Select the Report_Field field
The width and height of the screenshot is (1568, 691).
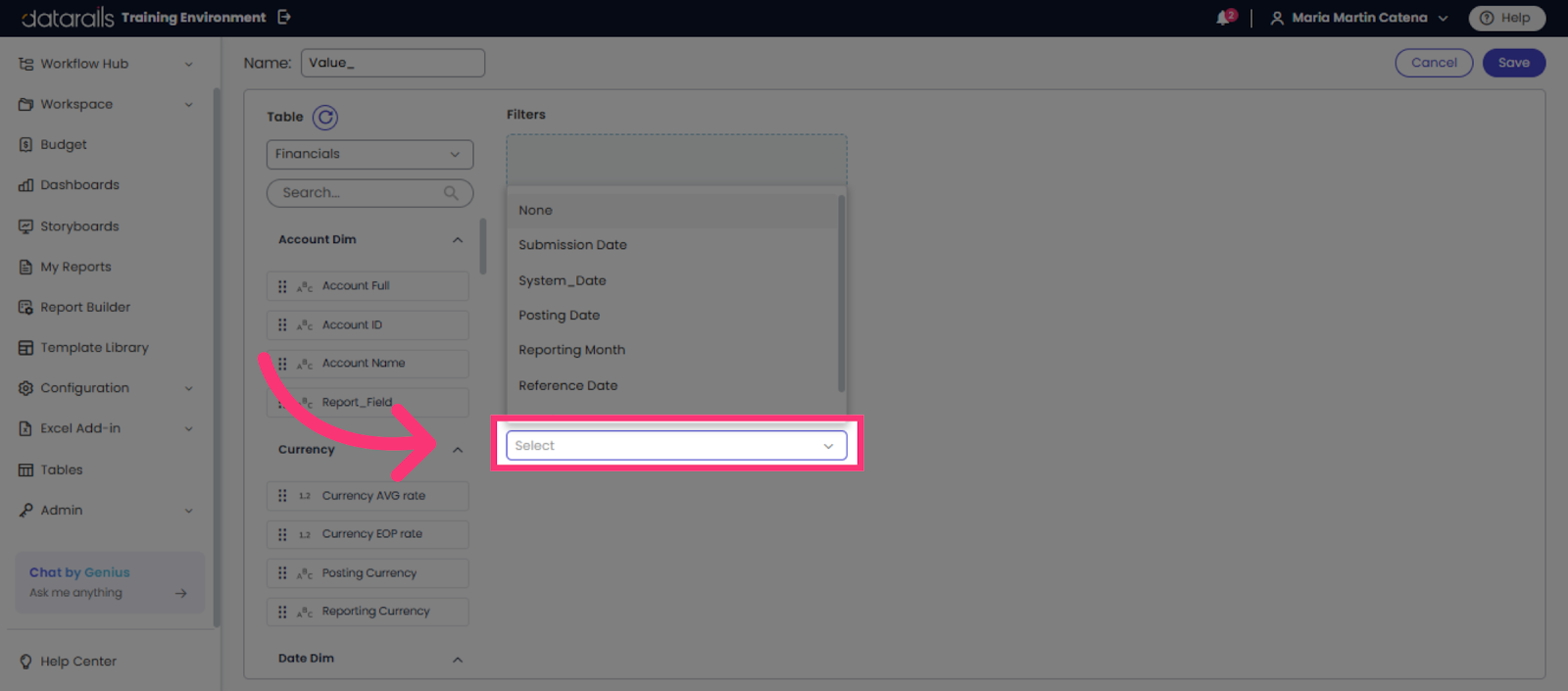367,403
